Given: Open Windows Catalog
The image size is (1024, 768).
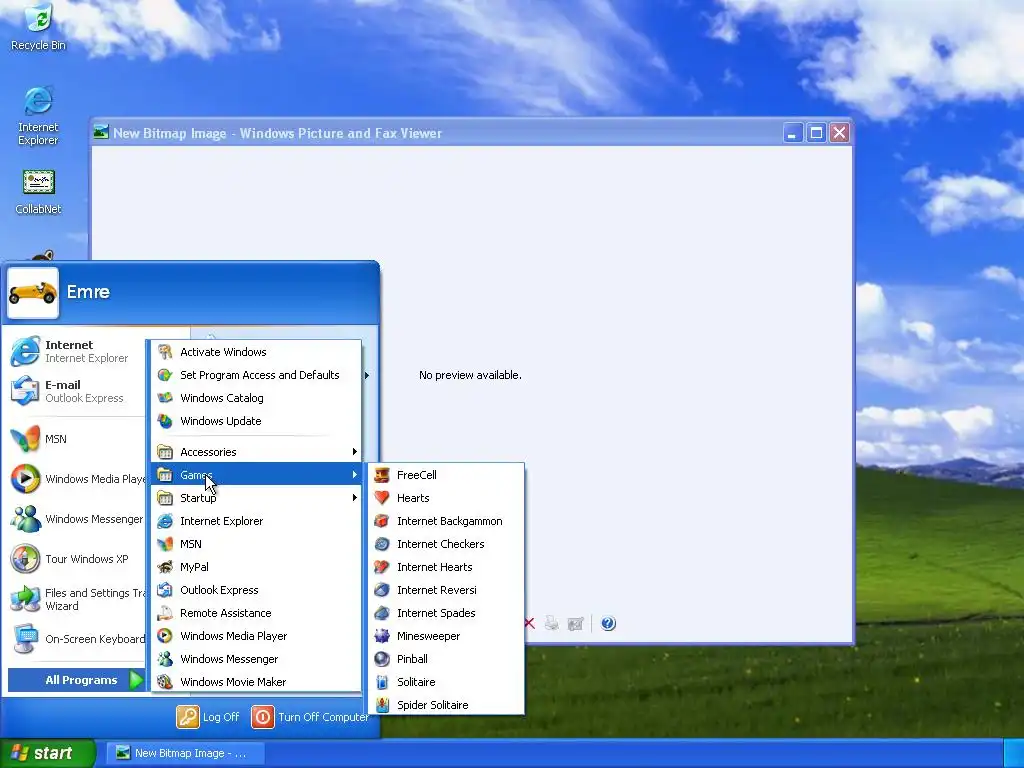Looking at the screenshot, I should click(256, 398).
